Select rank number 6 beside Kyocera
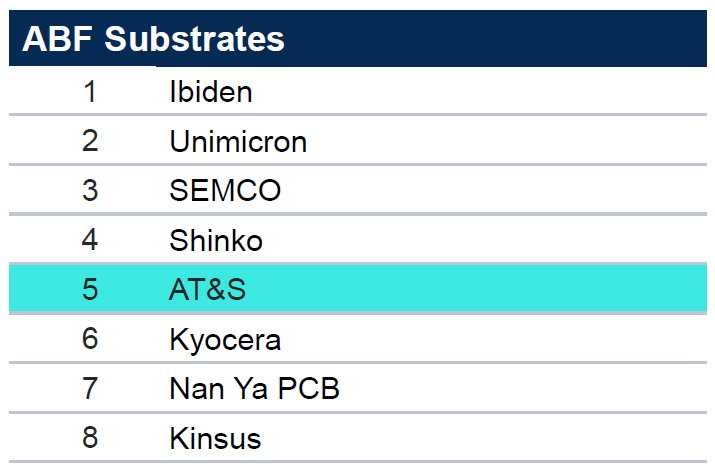Screen dimensions: 715x468 (x=90, y=340)
